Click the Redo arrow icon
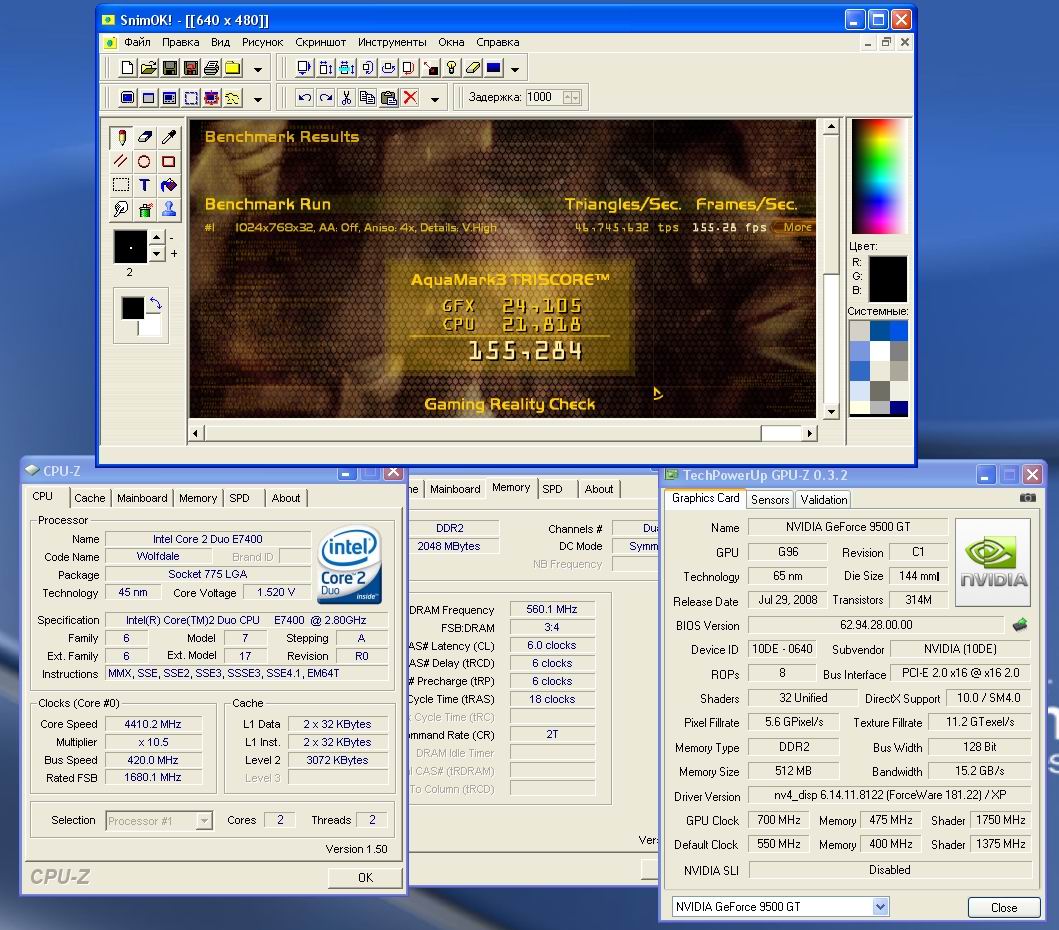 (x=326, y=98)
